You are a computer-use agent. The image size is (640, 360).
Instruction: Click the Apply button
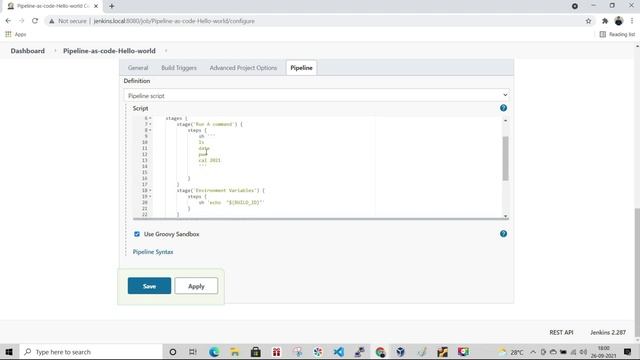coord(196,286)
